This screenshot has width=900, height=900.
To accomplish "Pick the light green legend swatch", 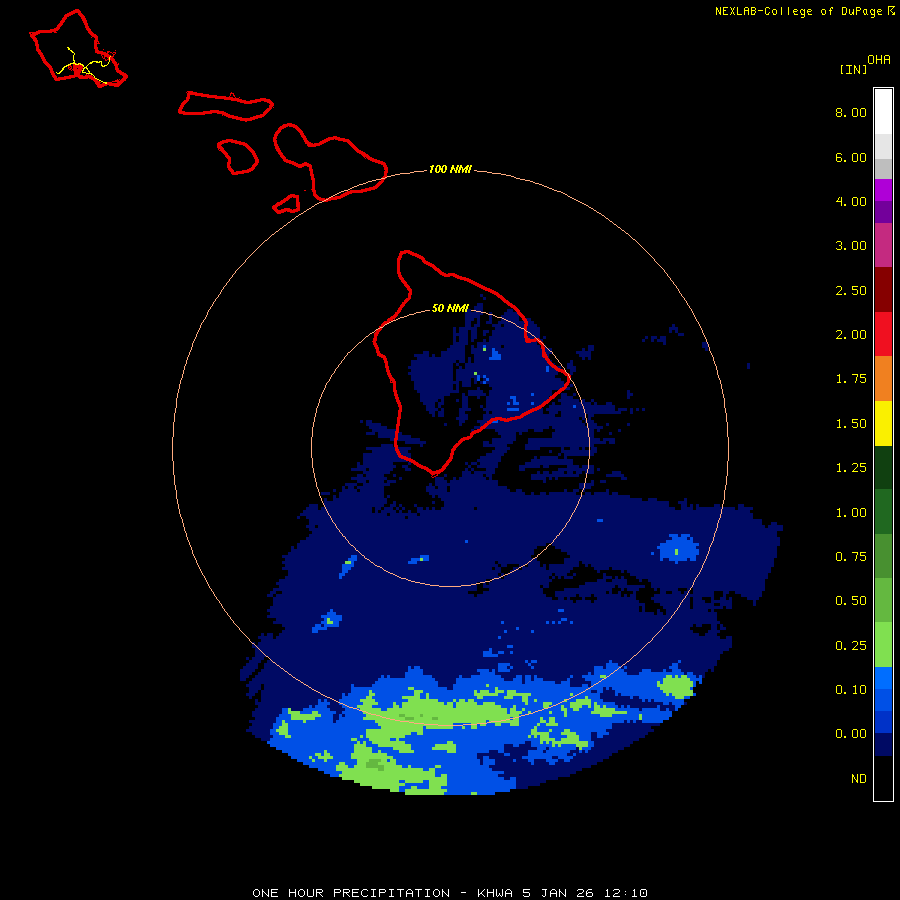I will 883,645.
